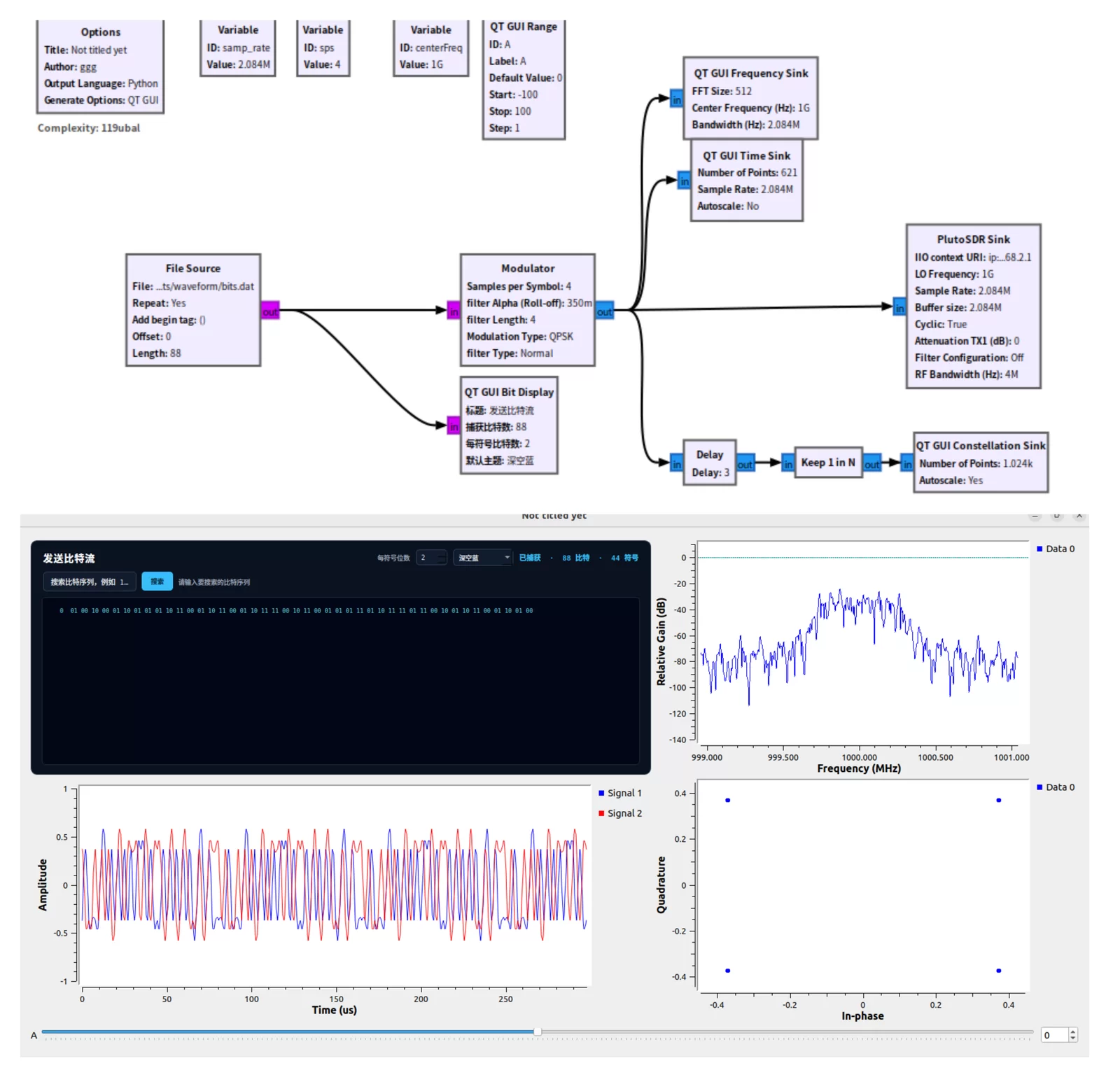Click the A slider handle
This screenshot has width=1120, height=1077.
pyautogui.click(x=538, y=1032)
